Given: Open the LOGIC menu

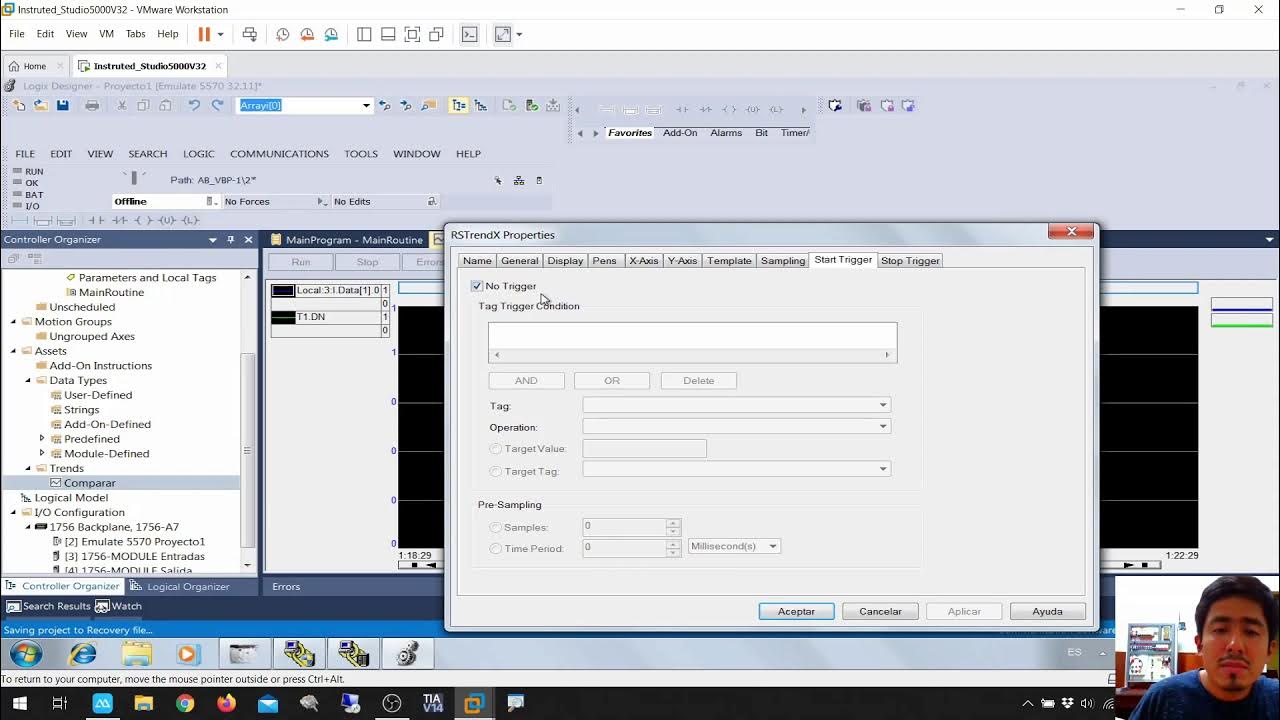Looking at the screenshot, I should coord(198,154).
